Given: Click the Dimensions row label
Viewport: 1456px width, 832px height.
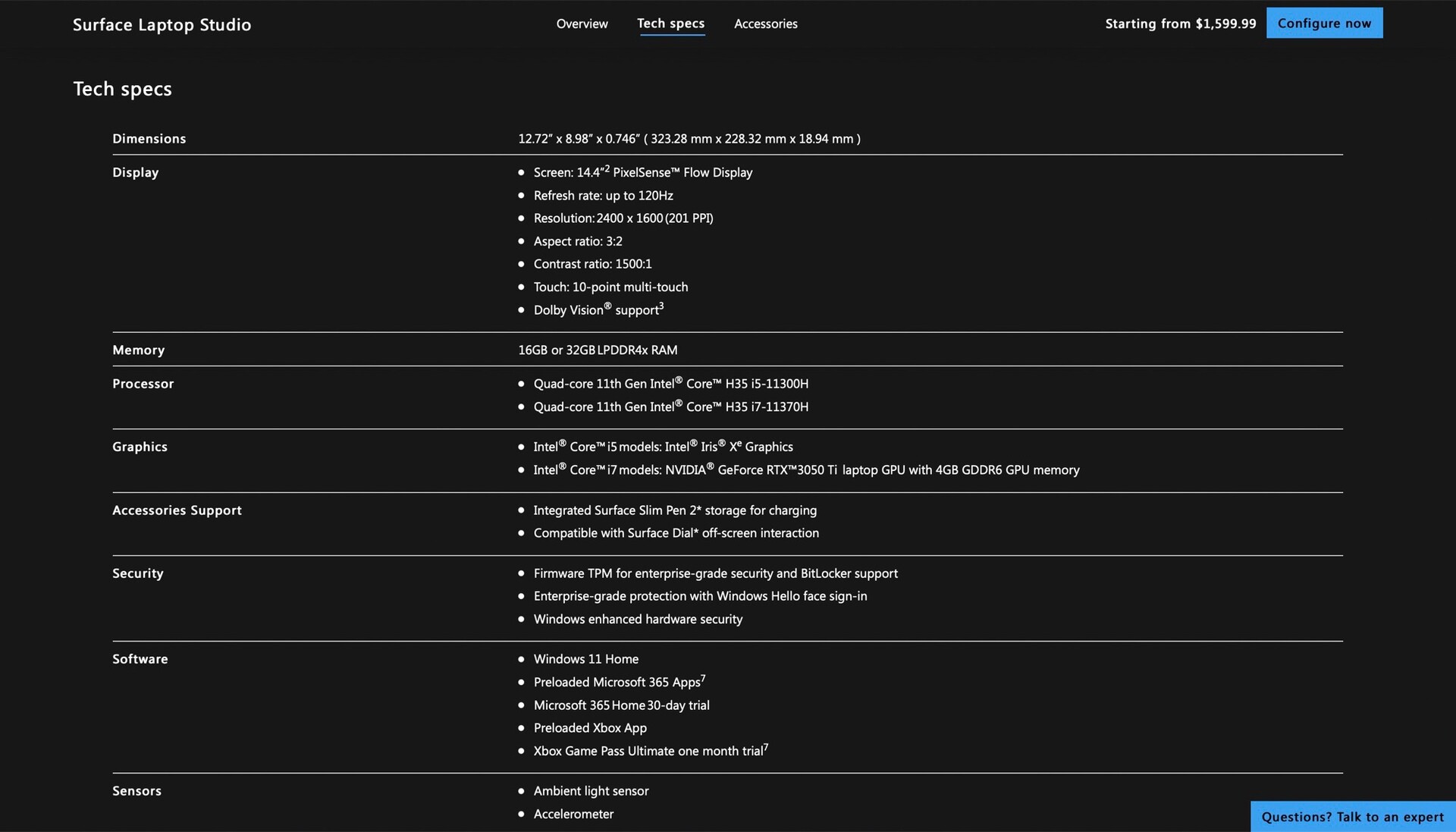Looking at the screenshot, I should pos(149,139).
